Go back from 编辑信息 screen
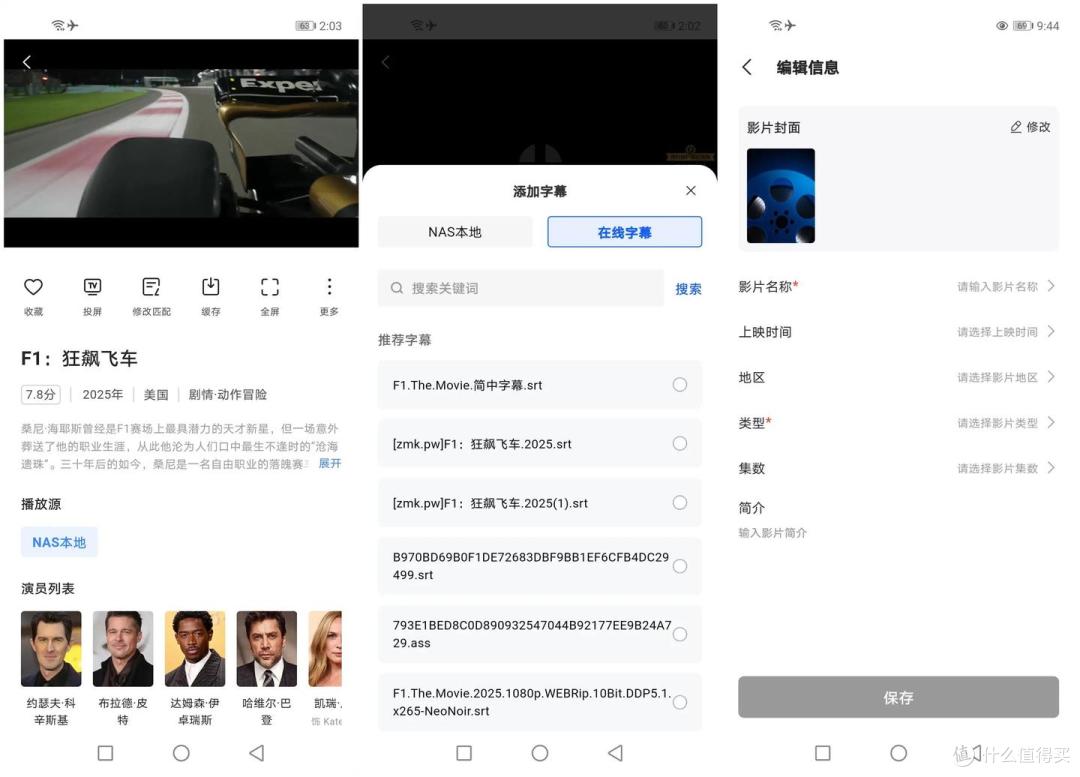The width and height of the screenshot is (1080, 777). coord(747,67)
